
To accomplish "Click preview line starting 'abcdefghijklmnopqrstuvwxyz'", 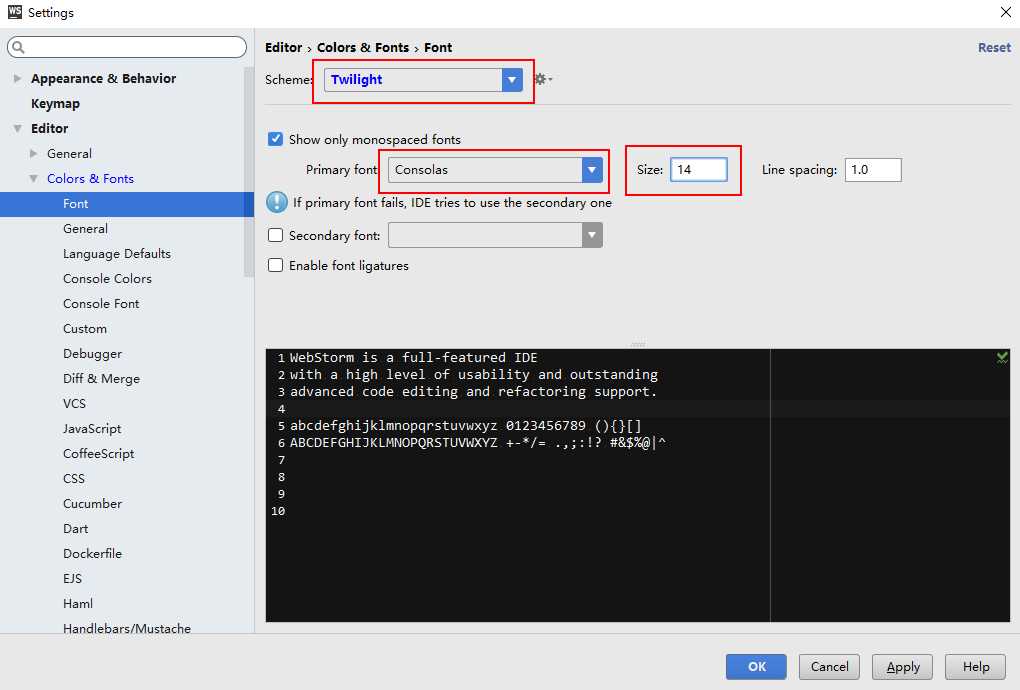I will [x=466, y=426].
